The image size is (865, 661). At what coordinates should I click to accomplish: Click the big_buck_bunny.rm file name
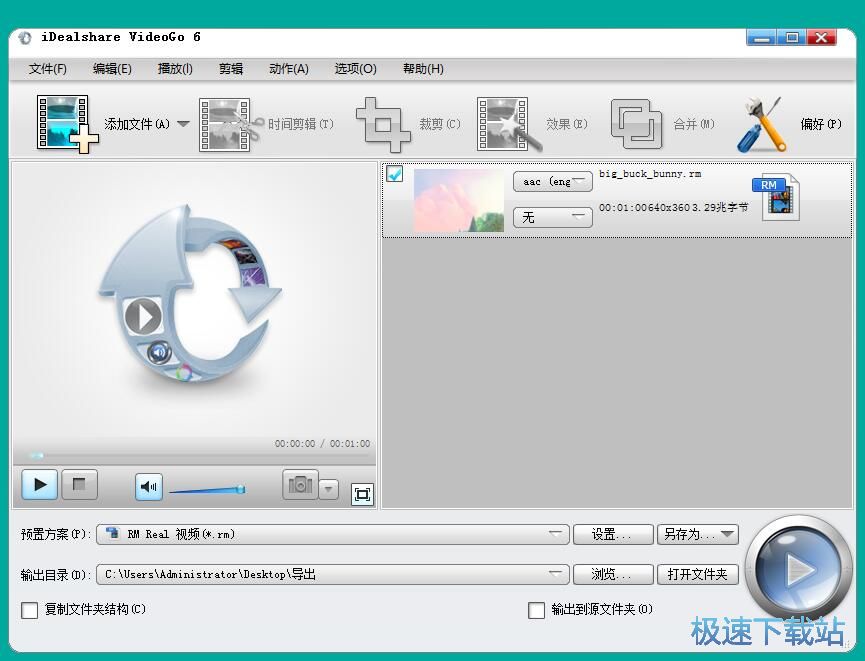point(650,174)
